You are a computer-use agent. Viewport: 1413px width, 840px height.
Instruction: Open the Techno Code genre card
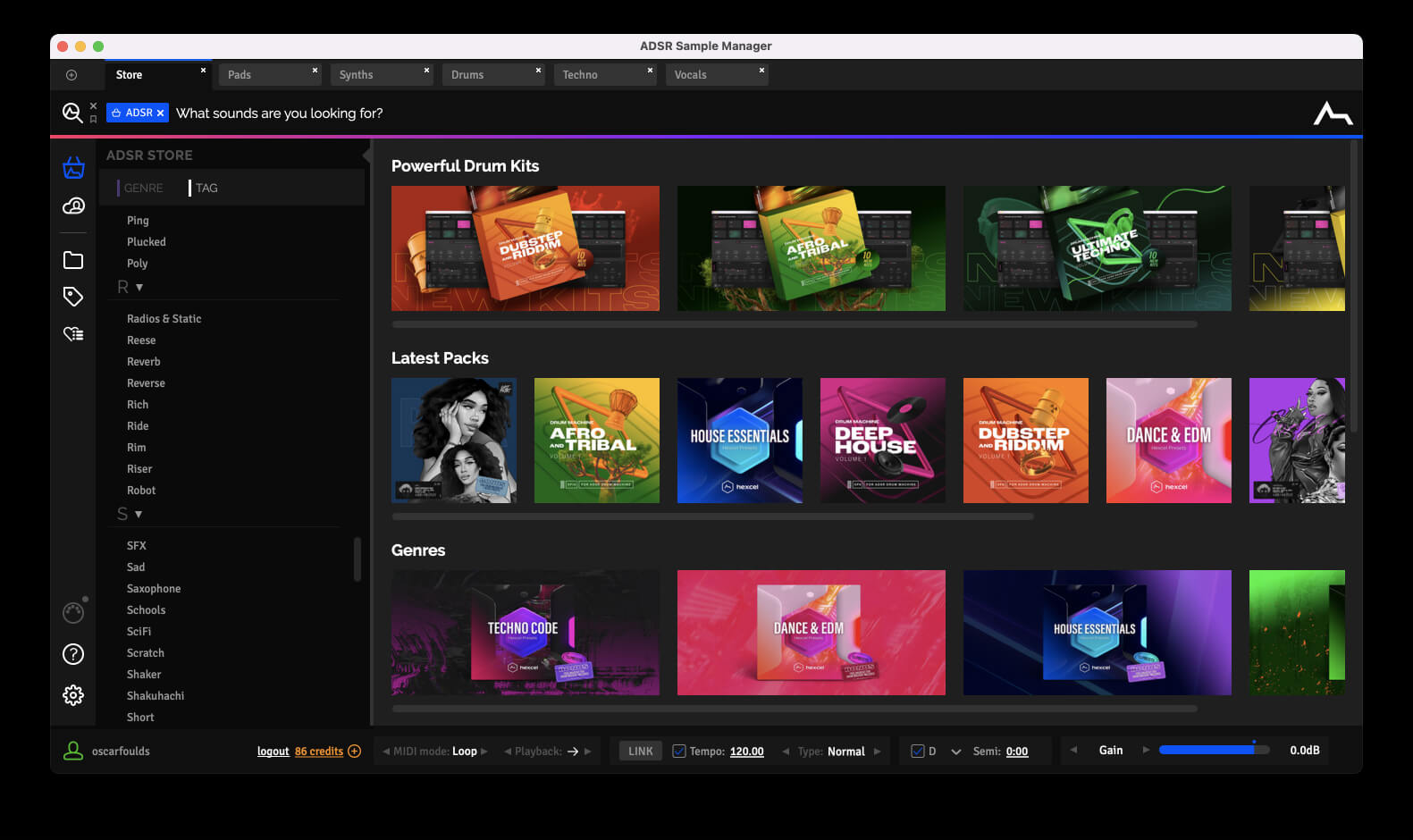(526, 633)
